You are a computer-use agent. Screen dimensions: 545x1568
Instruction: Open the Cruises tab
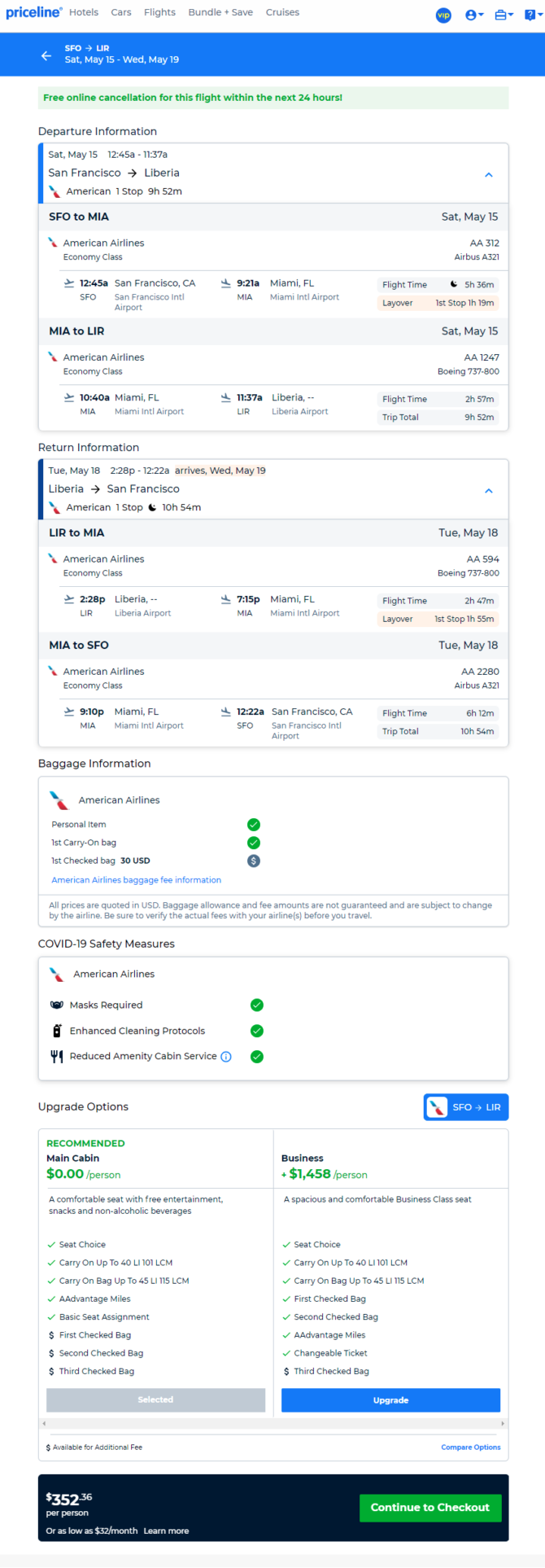282,12
